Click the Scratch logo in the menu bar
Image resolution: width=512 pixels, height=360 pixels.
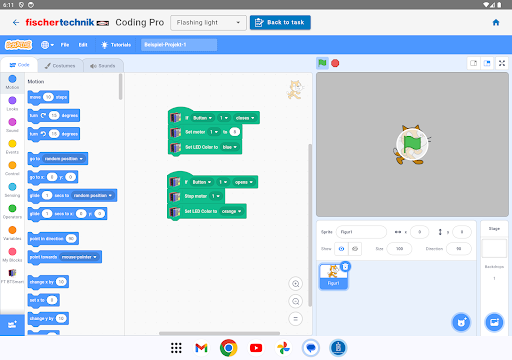coord(18,45)
